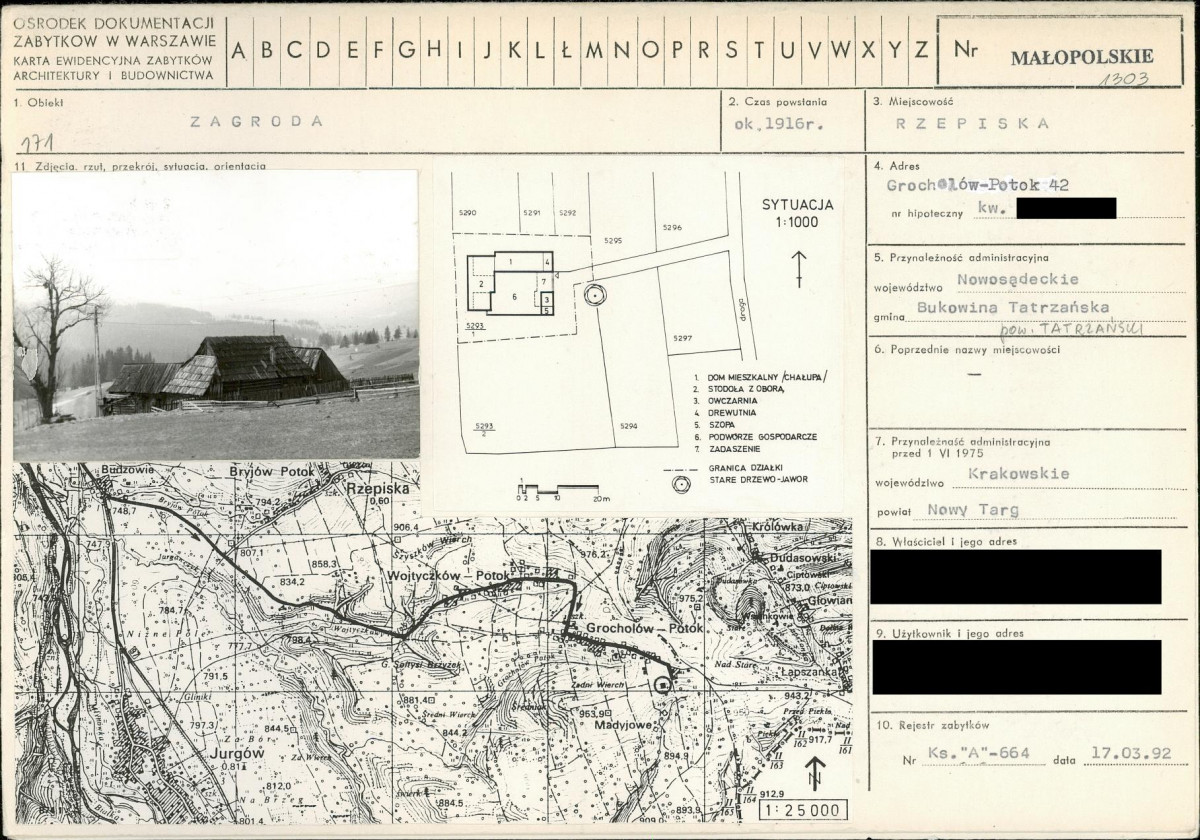
Task: Click the circled location marker on the map
Action: click(x=661, y=685)
